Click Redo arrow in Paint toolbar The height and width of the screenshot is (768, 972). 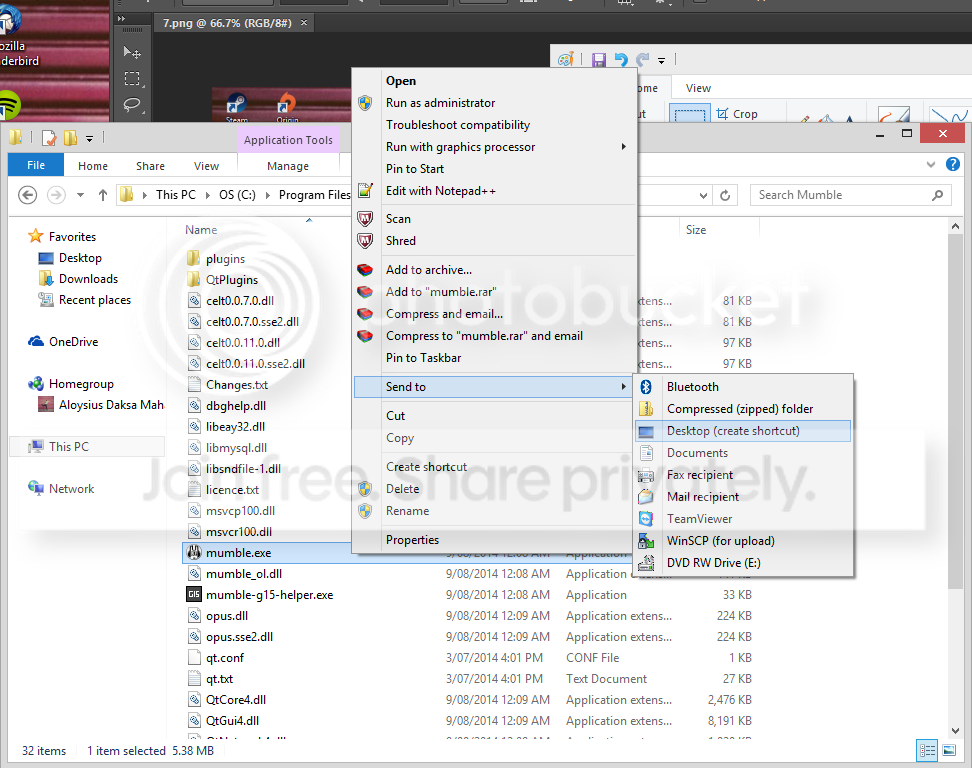(642, 60)
